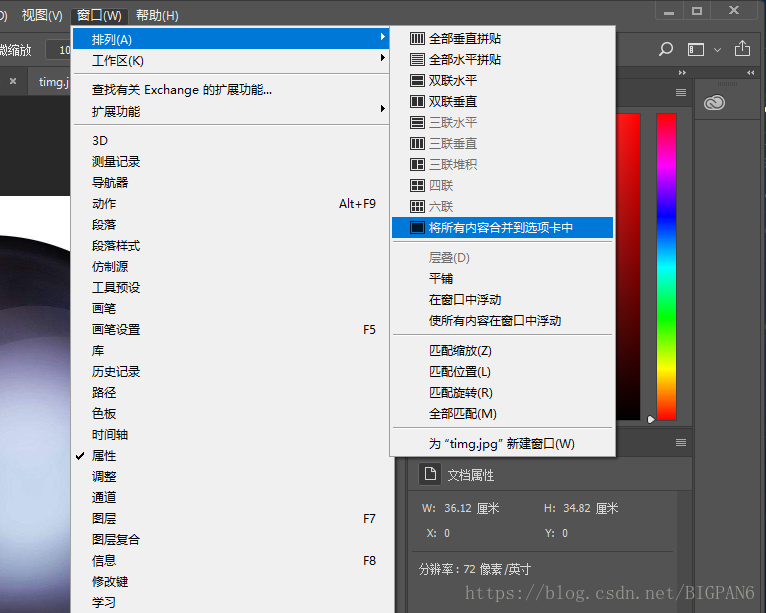Open the 时间轴 panel entry

coord(233,435)
